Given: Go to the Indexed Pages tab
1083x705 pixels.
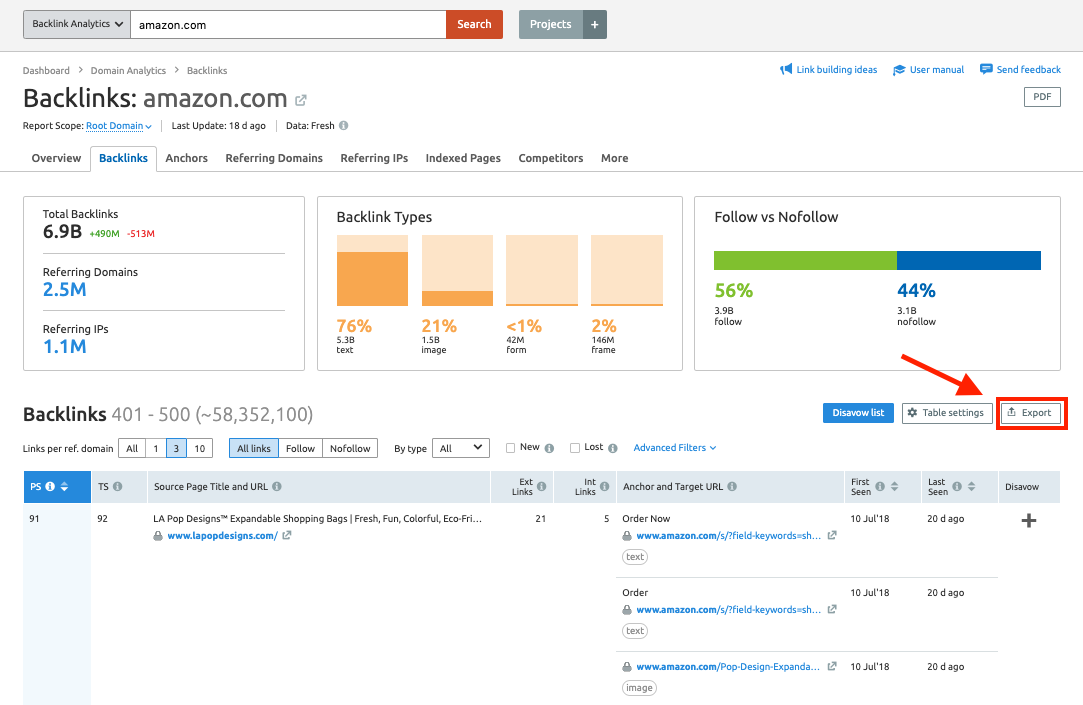Looking at the screenshot, I should pyautogui.click(x=463, y=158).
